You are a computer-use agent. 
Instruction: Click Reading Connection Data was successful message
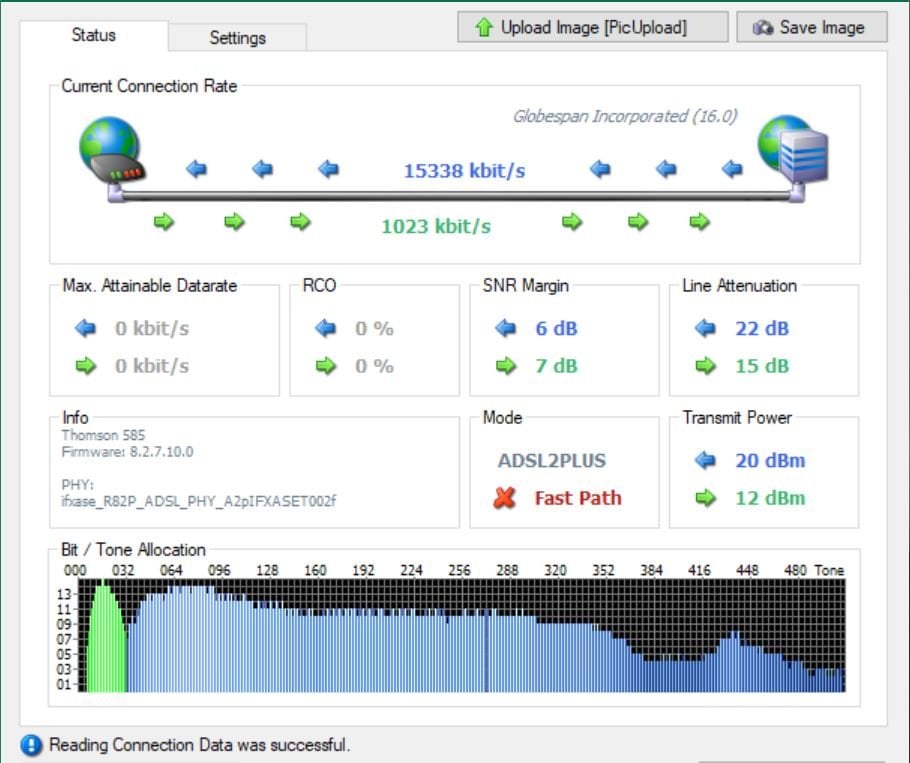pos(199,744)
